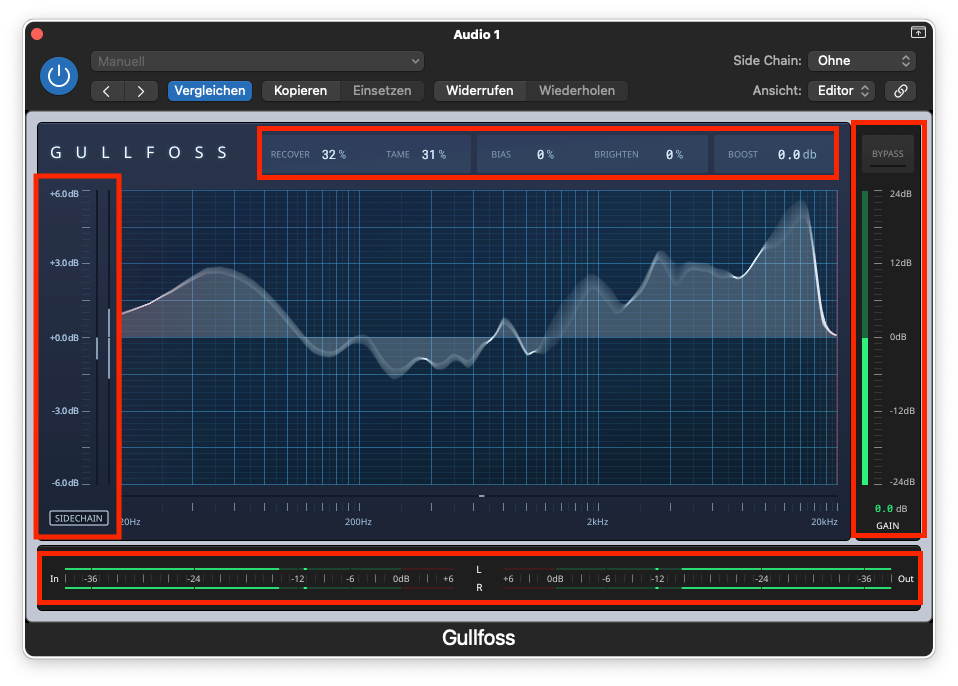Click the 2kHz frequency label
The height and width of the screenshot is (686, 958).
[597, 522]
